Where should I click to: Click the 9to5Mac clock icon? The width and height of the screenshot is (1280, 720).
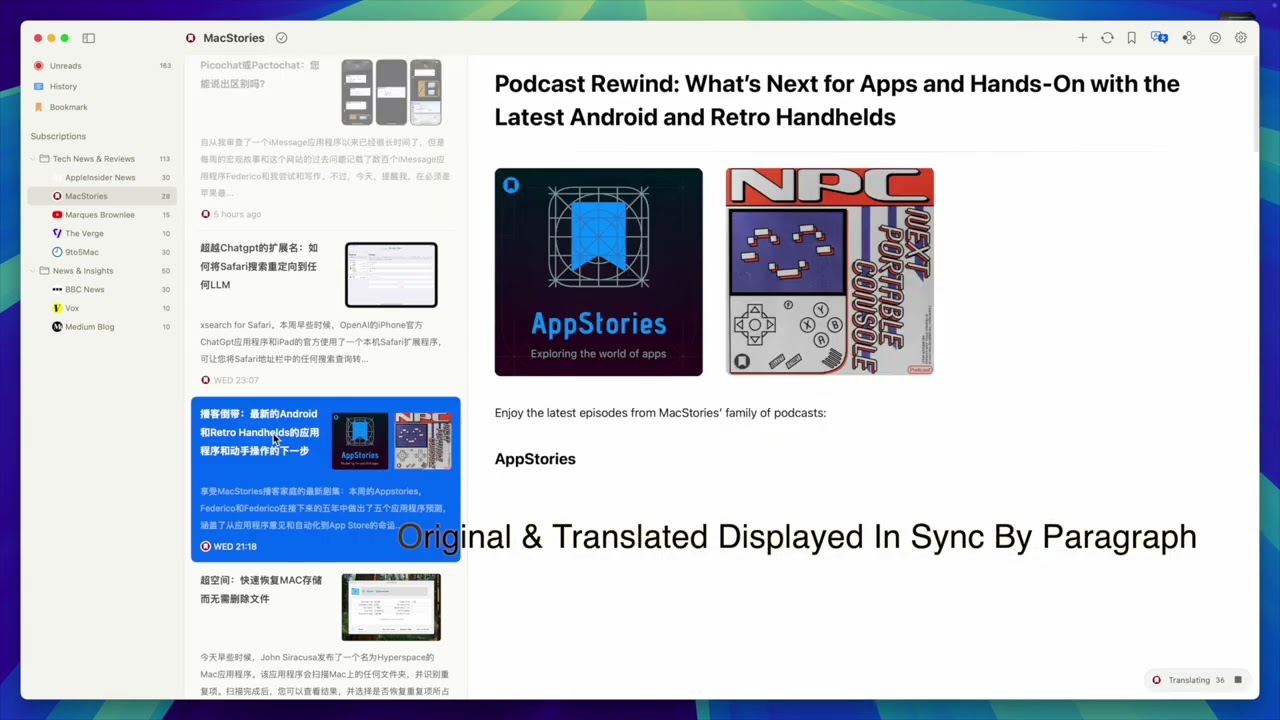(x=57, y=252)
